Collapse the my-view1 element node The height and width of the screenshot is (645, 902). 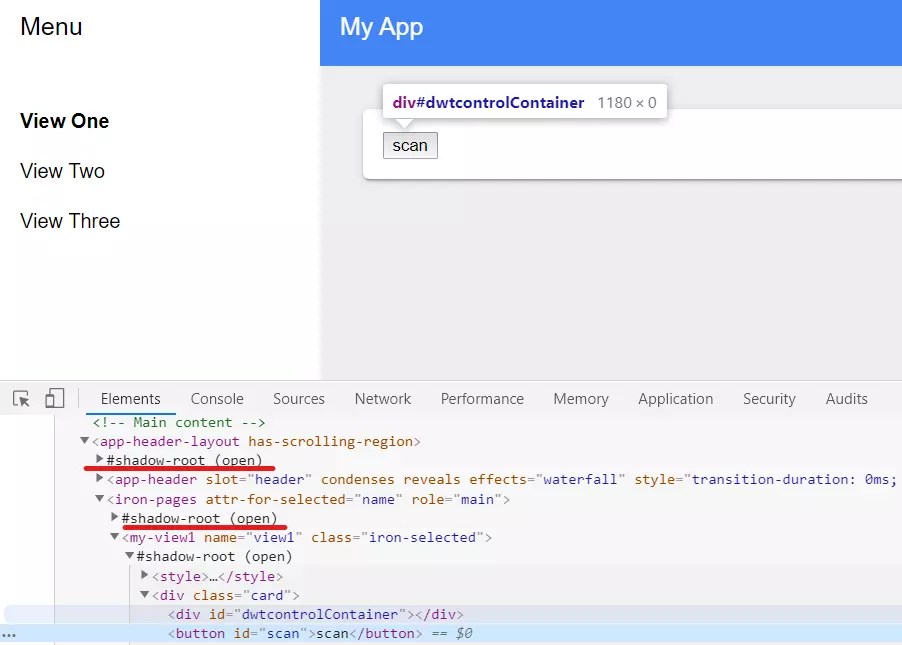coord(113,537)
